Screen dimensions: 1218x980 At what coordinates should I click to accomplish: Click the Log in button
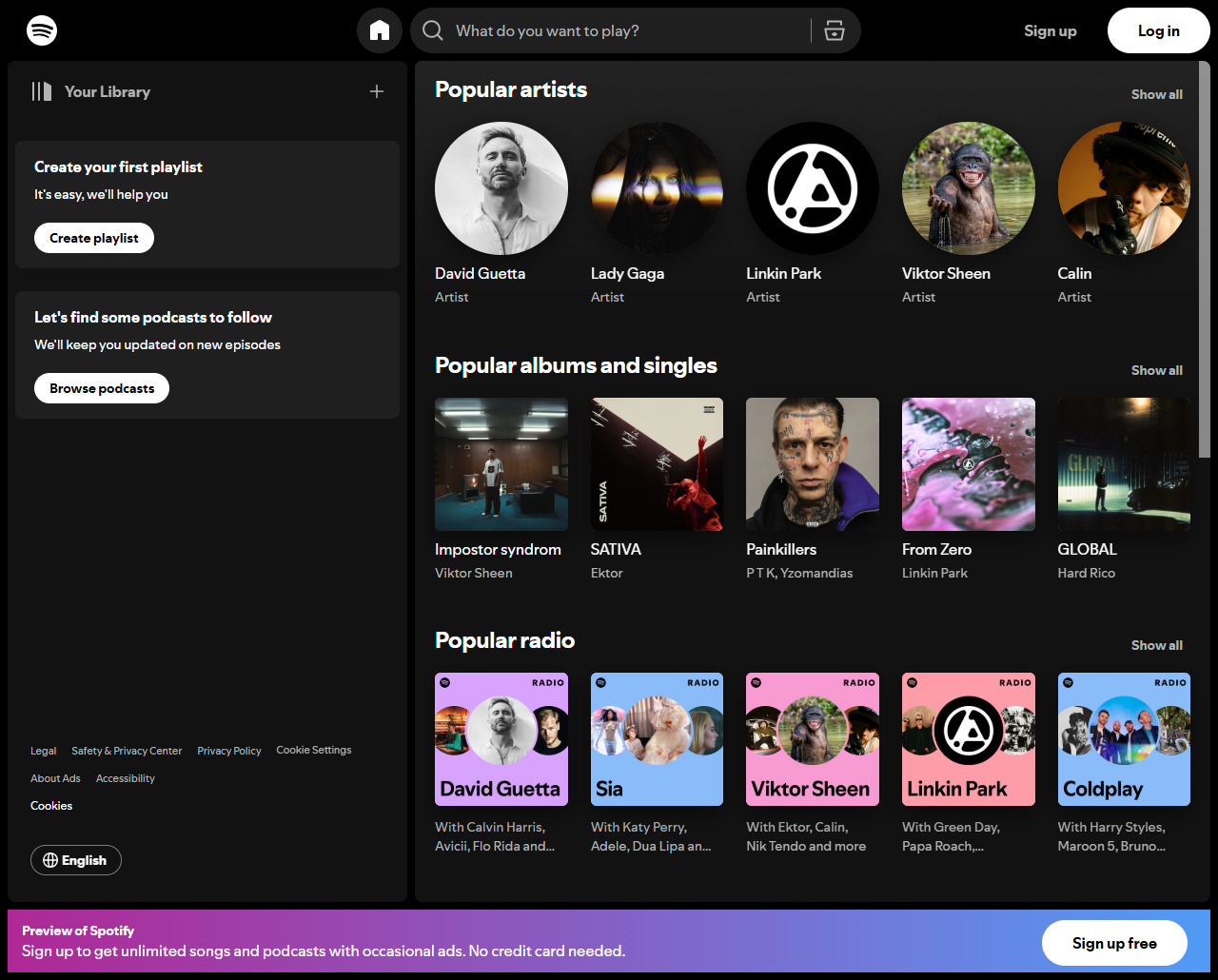click(x=1159, y=30)
